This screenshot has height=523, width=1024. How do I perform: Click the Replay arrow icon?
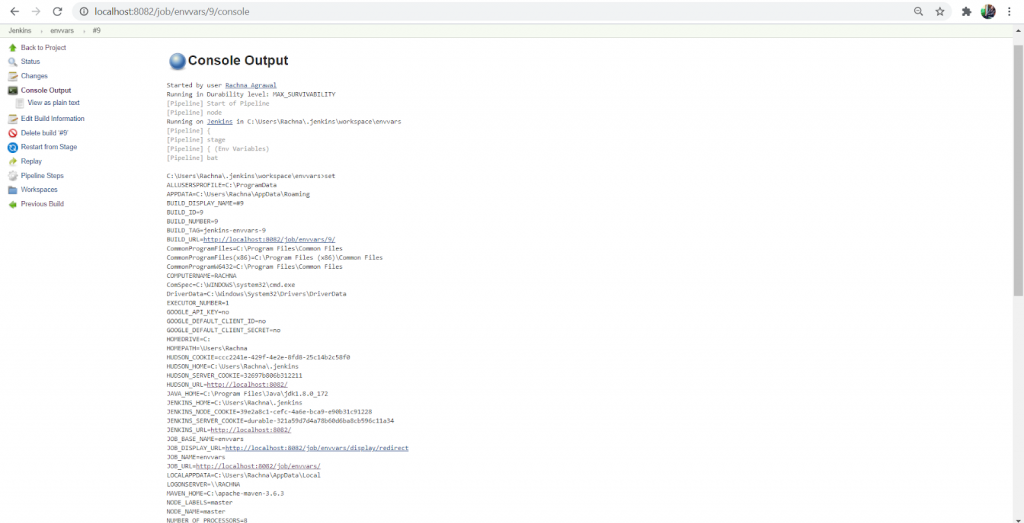[x=12, y=162]
